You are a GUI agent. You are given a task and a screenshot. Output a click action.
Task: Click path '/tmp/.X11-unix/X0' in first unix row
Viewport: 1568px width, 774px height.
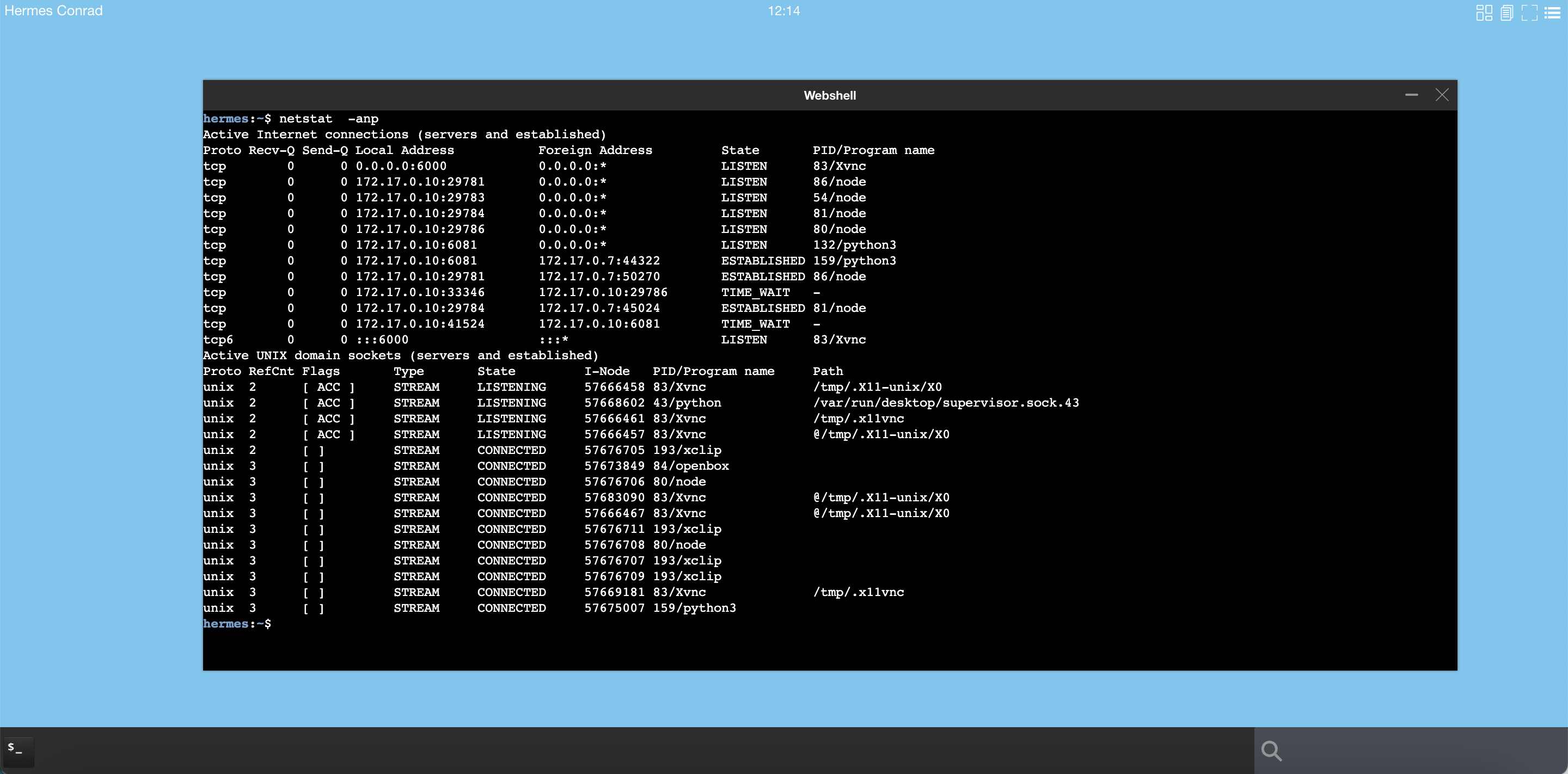click(877, 388)
